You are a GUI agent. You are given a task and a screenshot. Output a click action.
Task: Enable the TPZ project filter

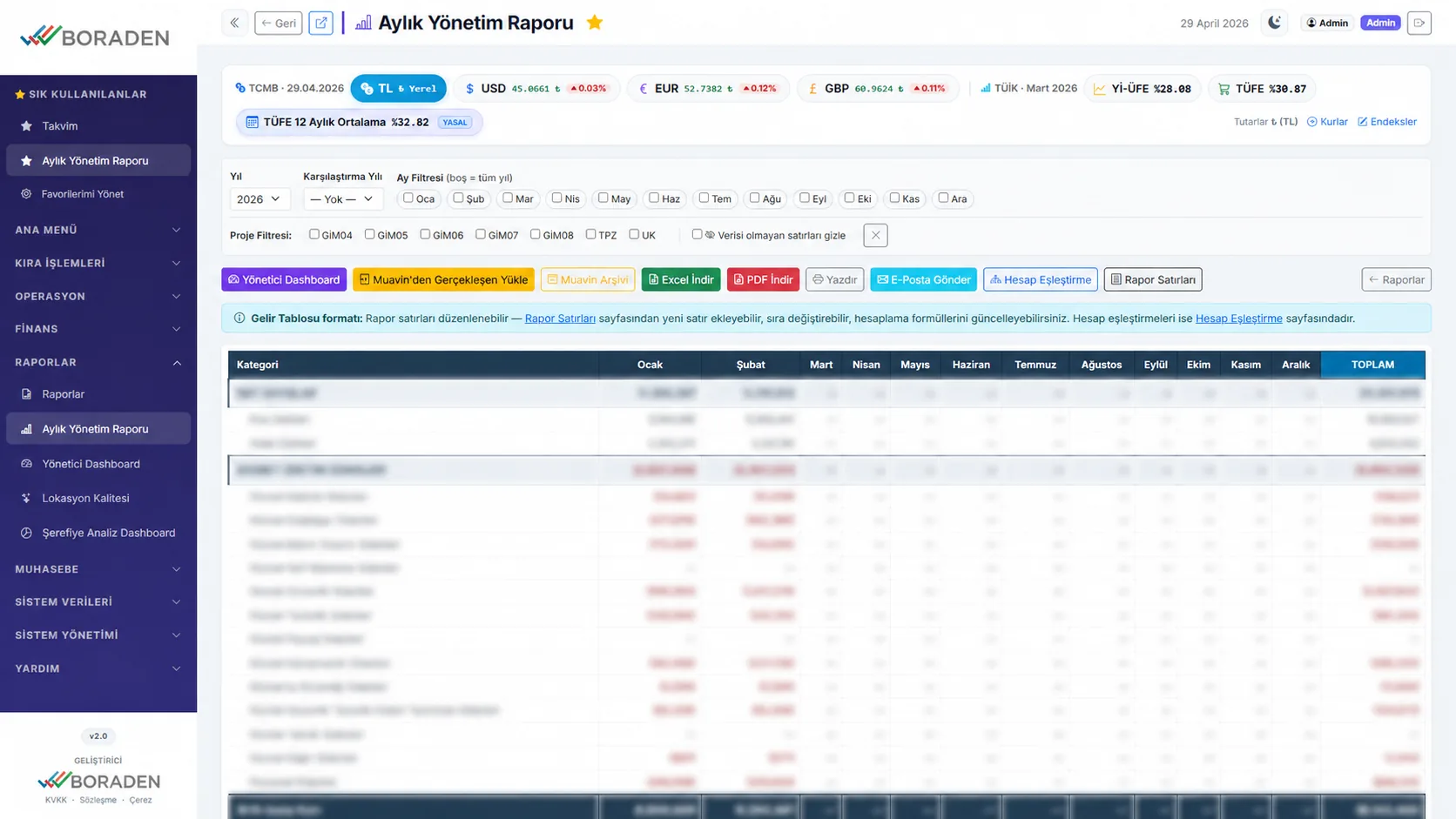pyautogui.click(x=591, y=234)
